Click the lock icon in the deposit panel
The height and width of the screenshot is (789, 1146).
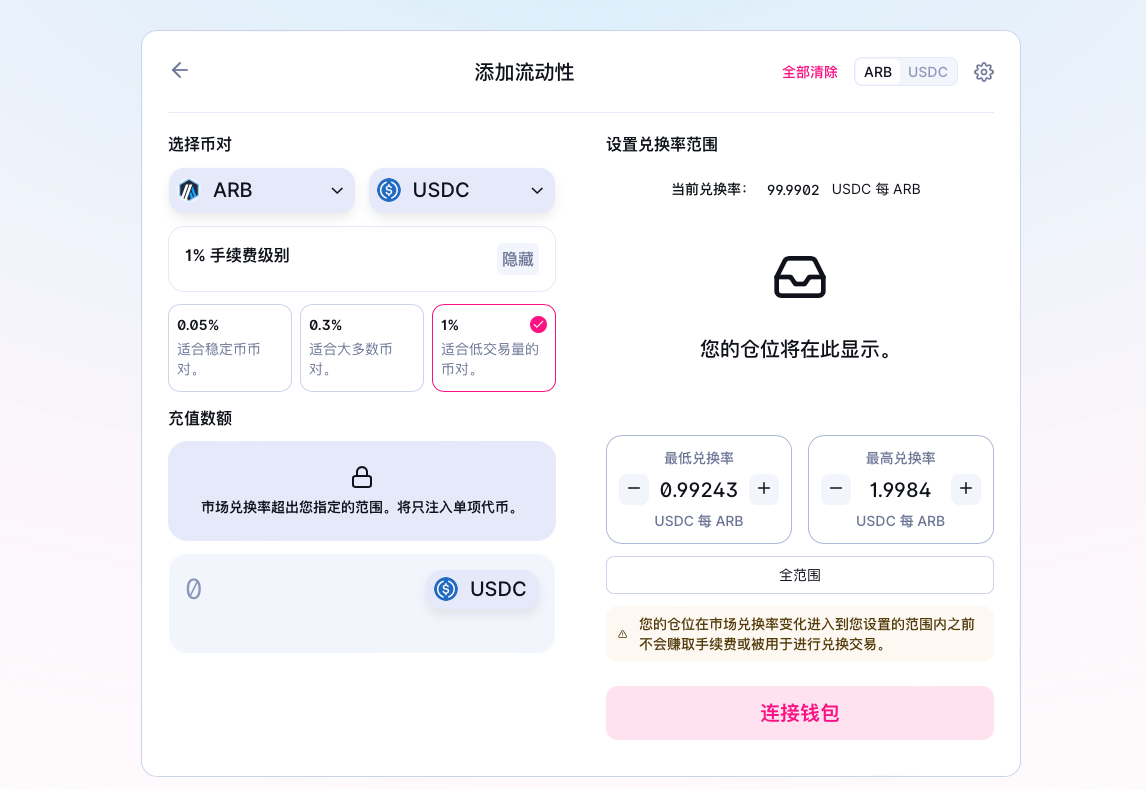point(362,477)
